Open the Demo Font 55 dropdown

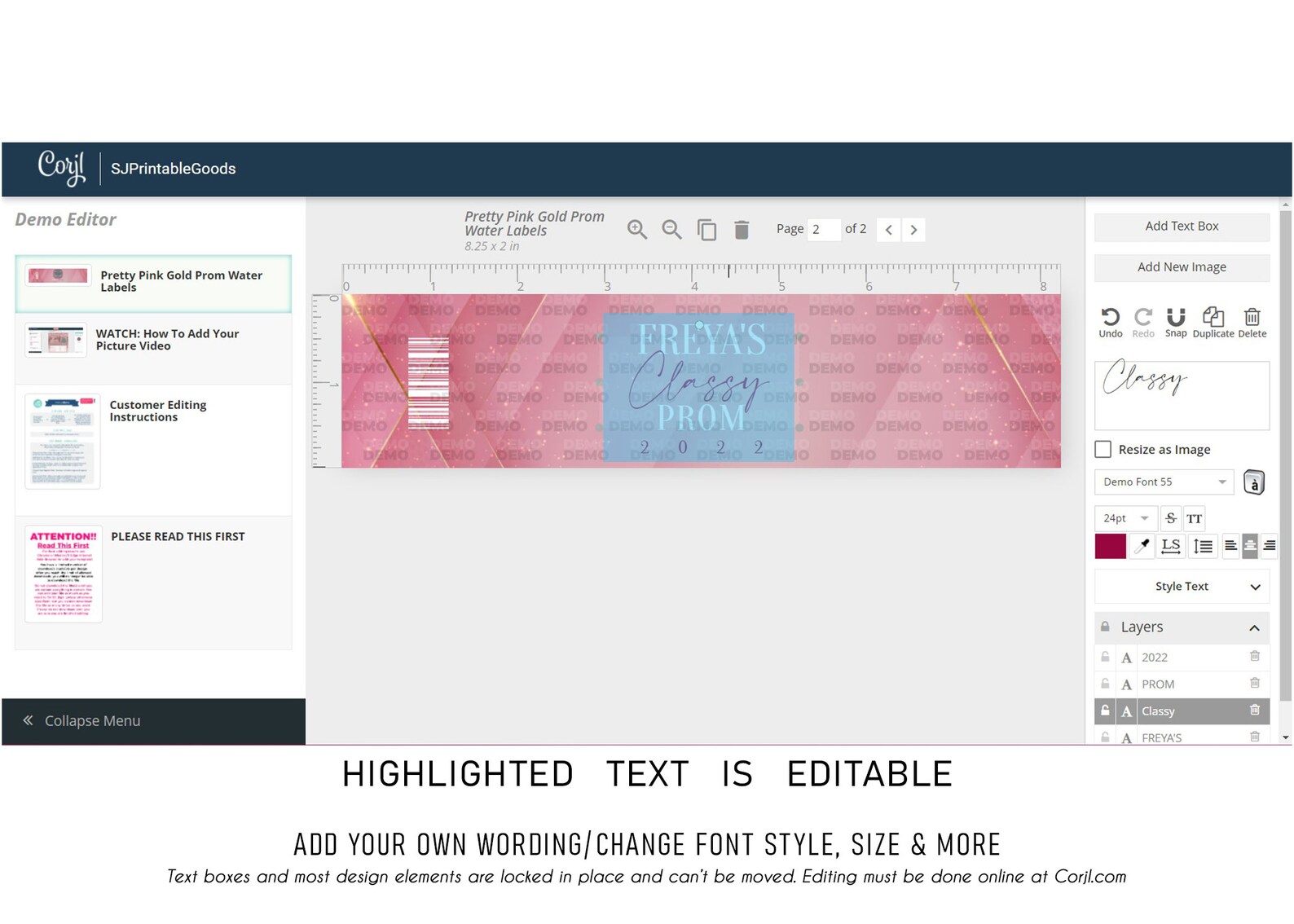point(1164,482)
